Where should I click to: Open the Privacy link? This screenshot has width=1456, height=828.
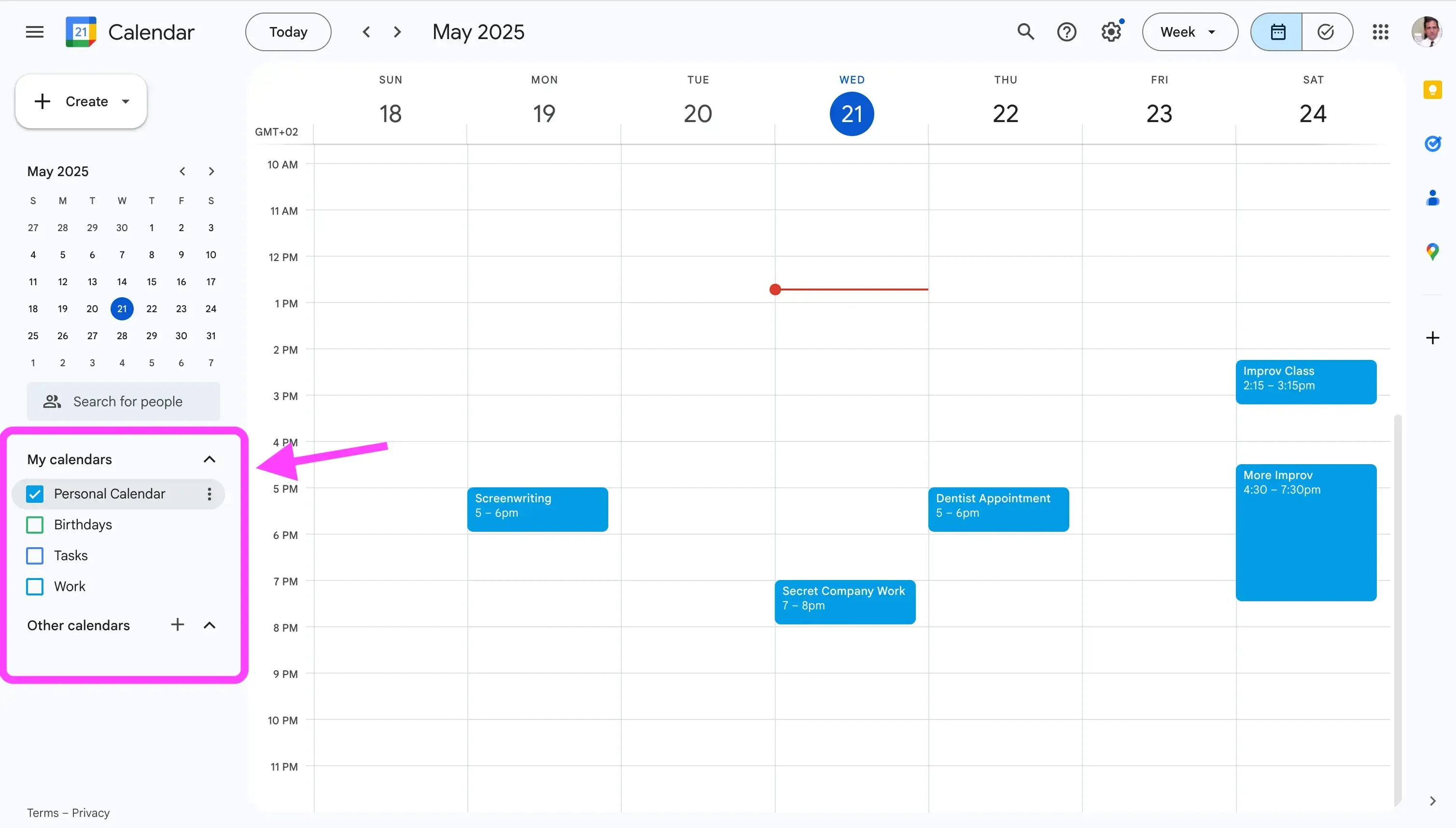pyautogui.click(x=92, y=812)
